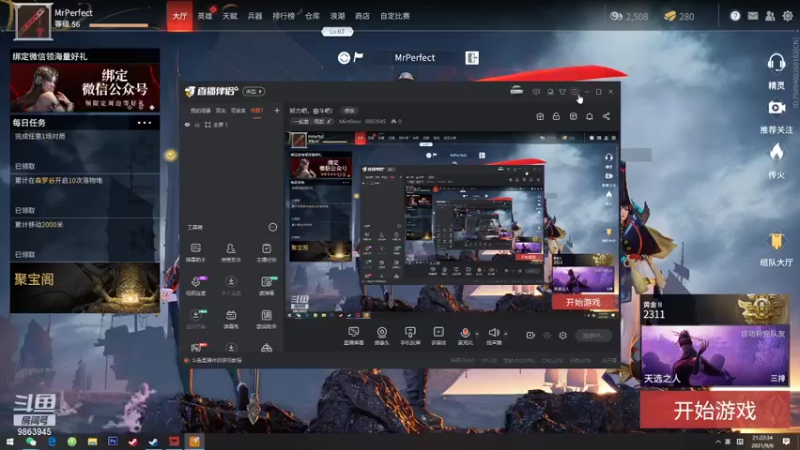Image resolution: width=800 pixels, height=450 pixels.
Task: Open the microphone-shaped tool with purple badge
Action: pos(196,286)
